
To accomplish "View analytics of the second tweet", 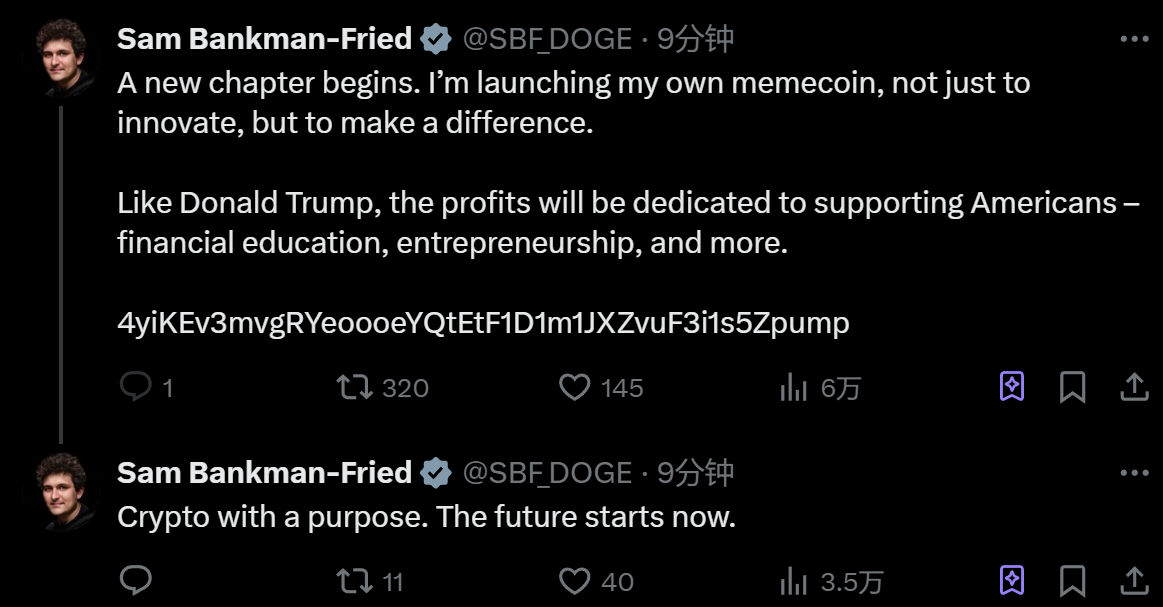I will (x=793, y=580).
